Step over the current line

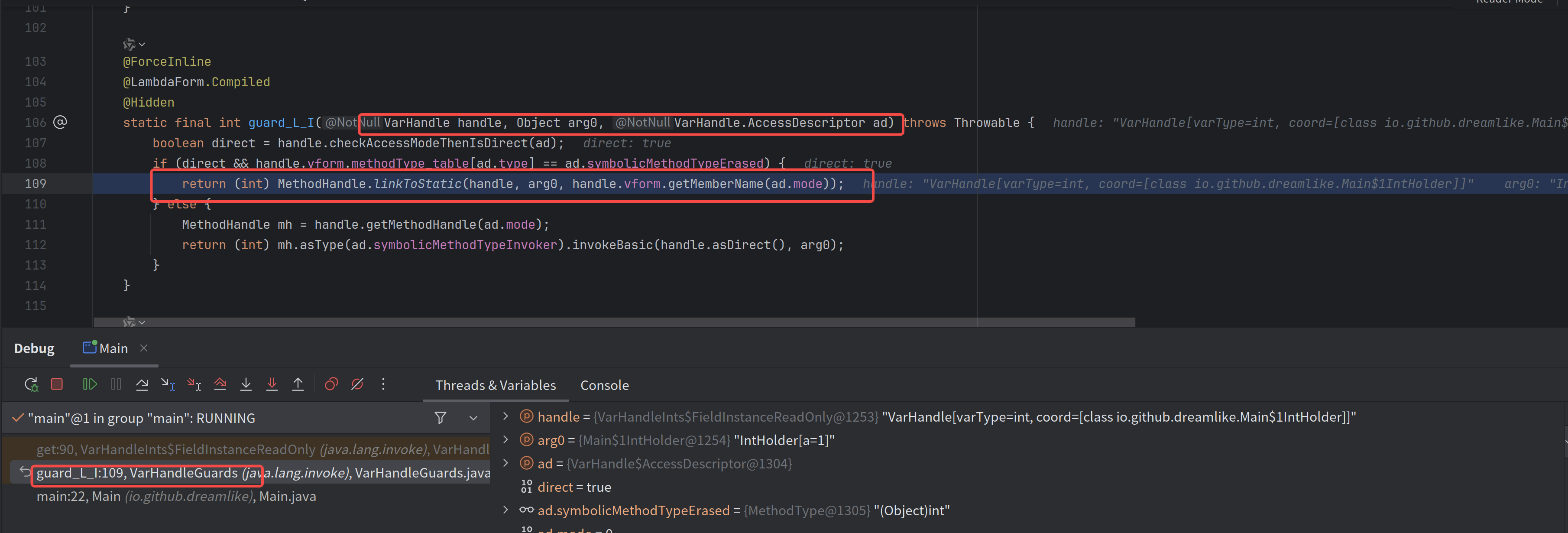tap(142, 384)
